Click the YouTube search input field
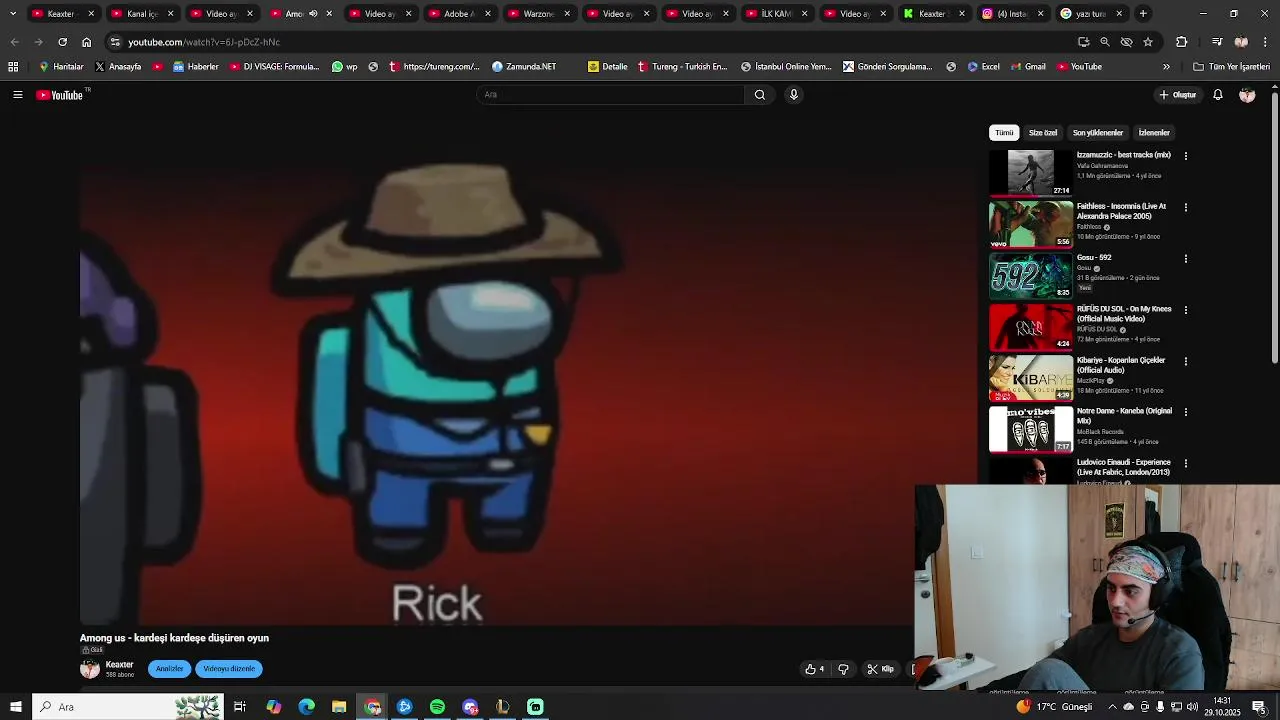1280x720 pixels. pos(610,95)
